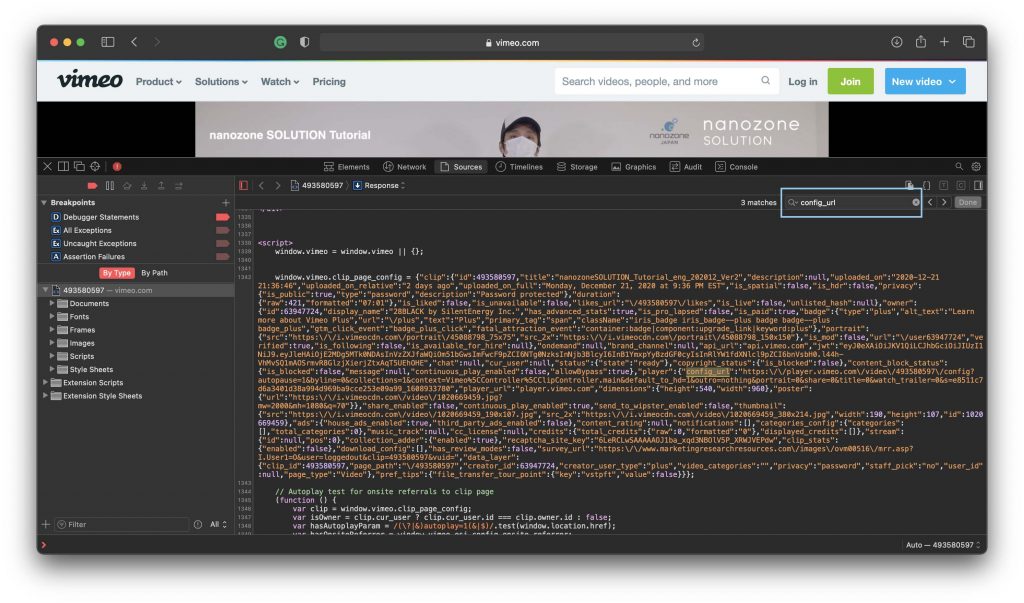Click the New video button
1024x603 pixels.
point(925,82)
